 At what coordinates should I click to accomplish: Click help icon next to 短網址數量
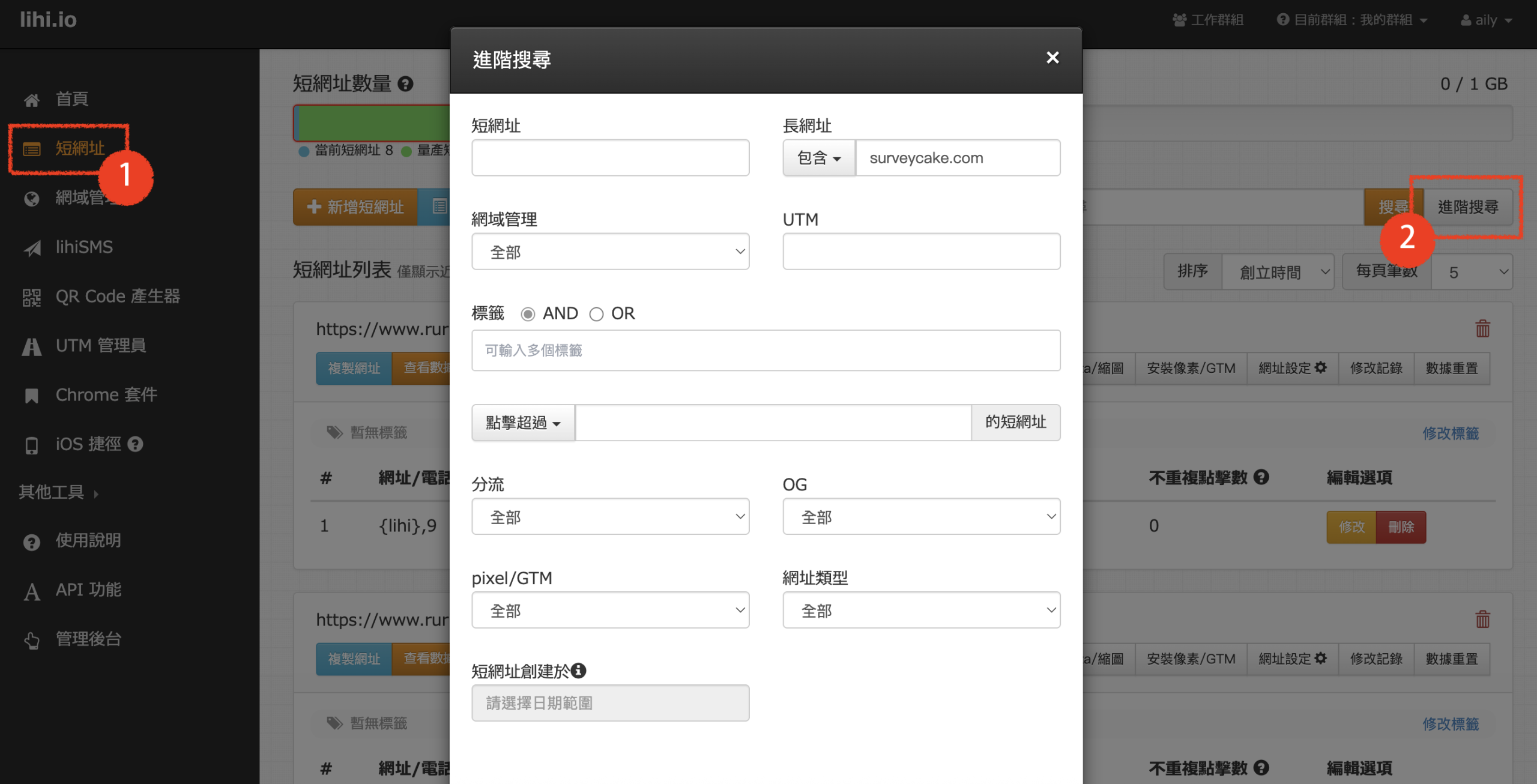click(x=406, y=84)
